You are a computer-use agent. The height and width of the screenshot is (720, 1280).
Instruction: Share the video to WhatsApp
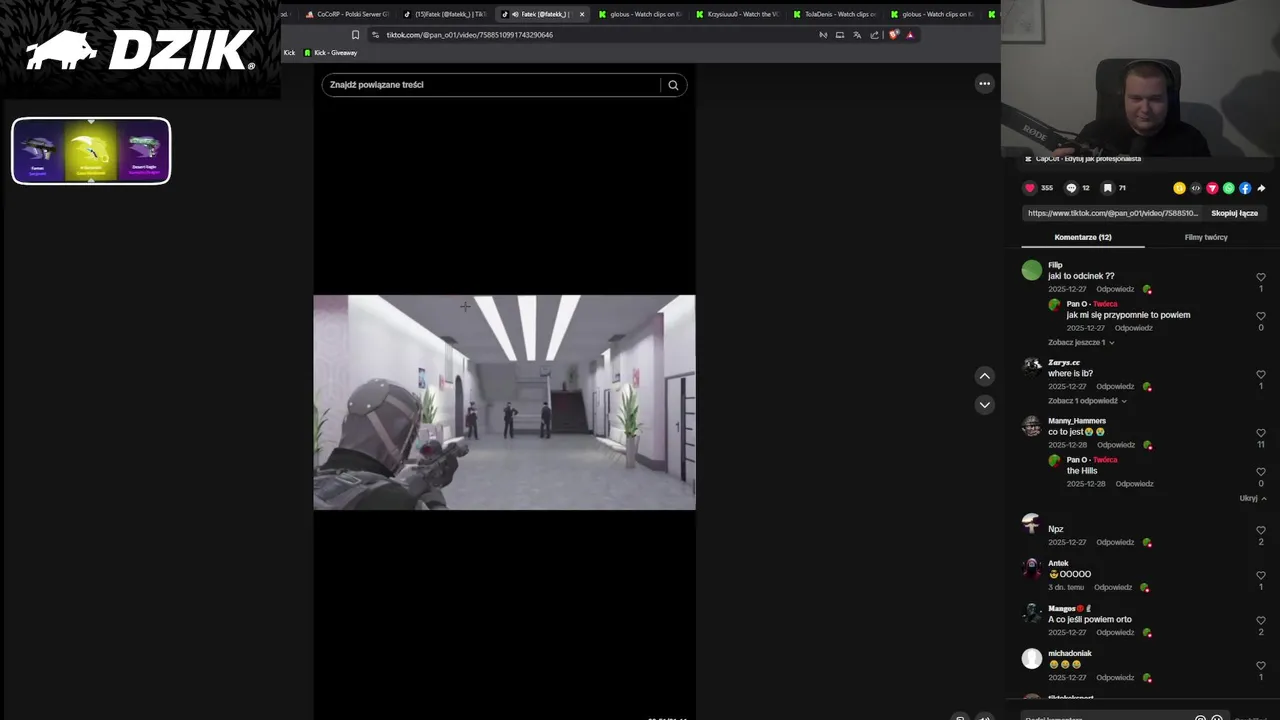click(1229, 188)
